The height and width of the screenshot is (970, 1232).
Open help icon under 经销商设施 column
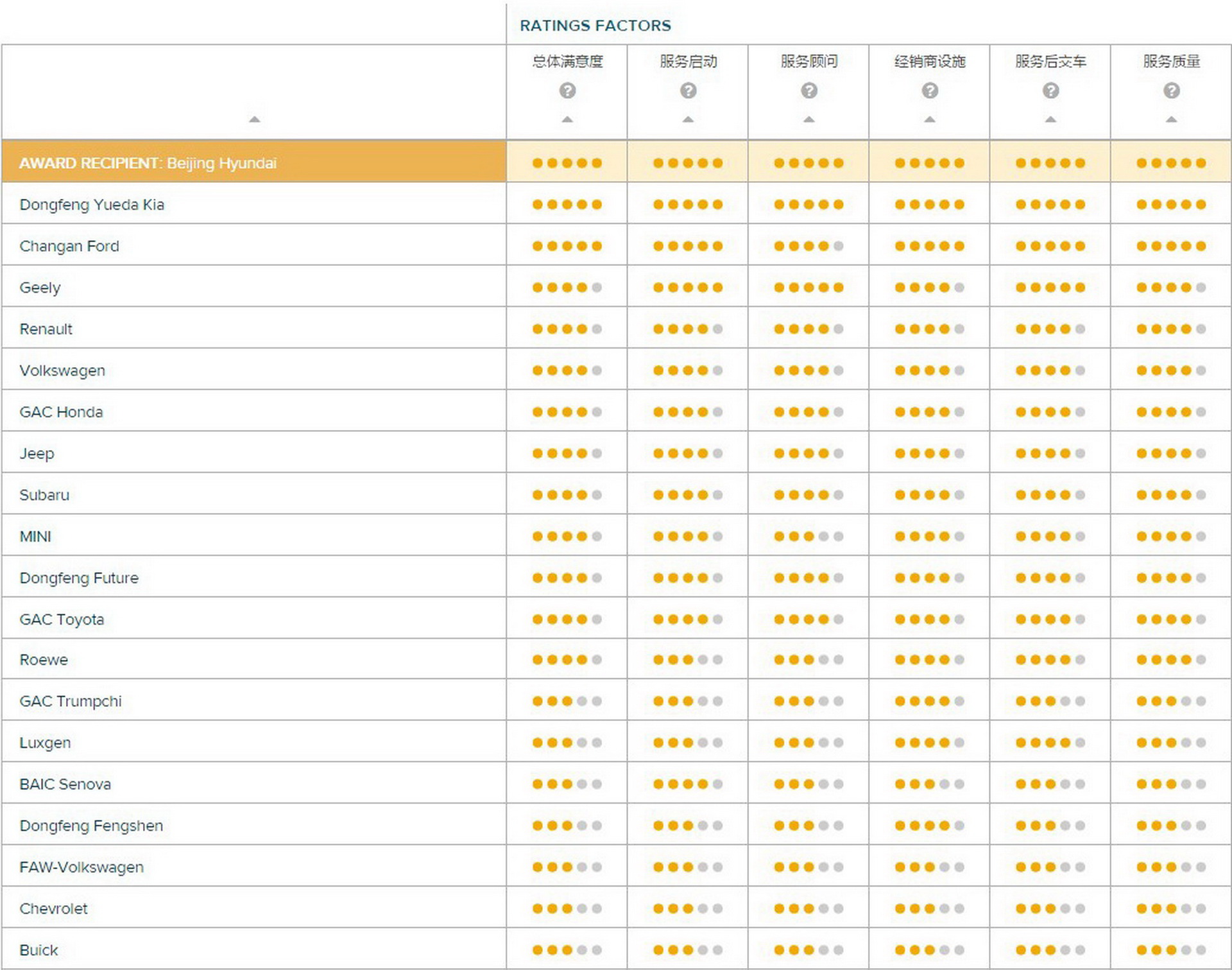(x=930, y=91)
